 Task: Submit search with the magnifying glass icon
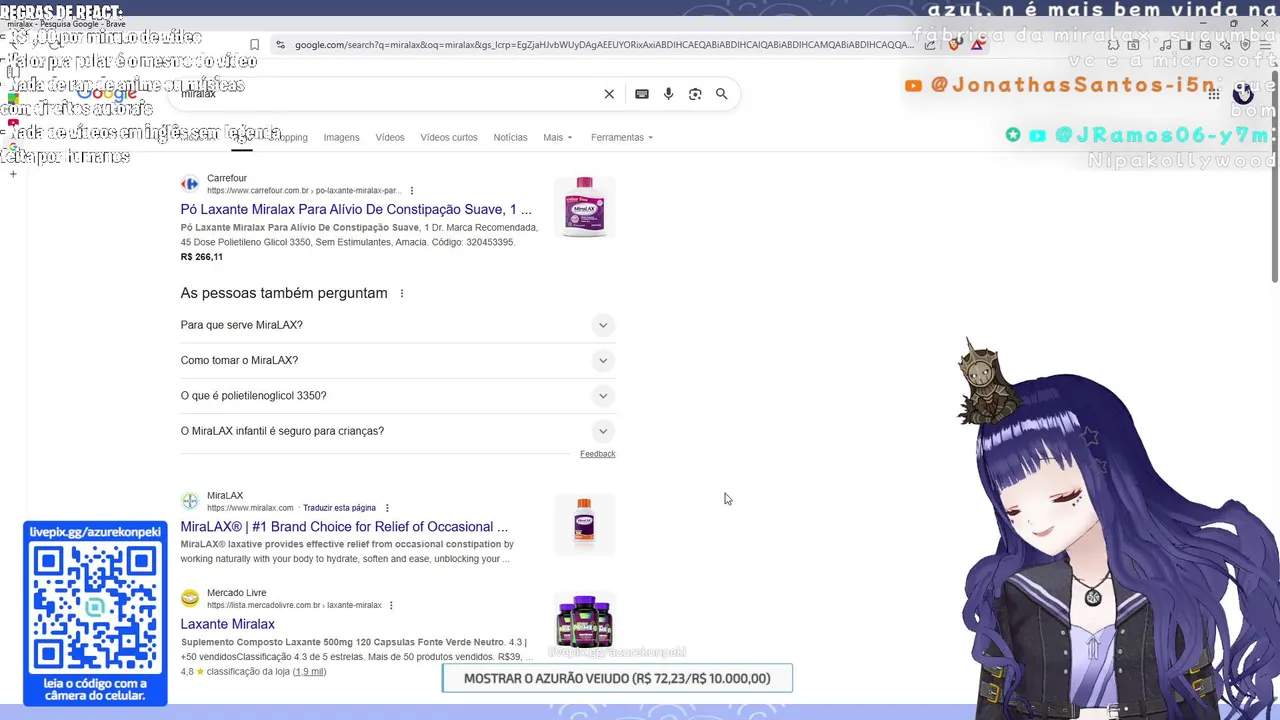[x=721, y=94]
